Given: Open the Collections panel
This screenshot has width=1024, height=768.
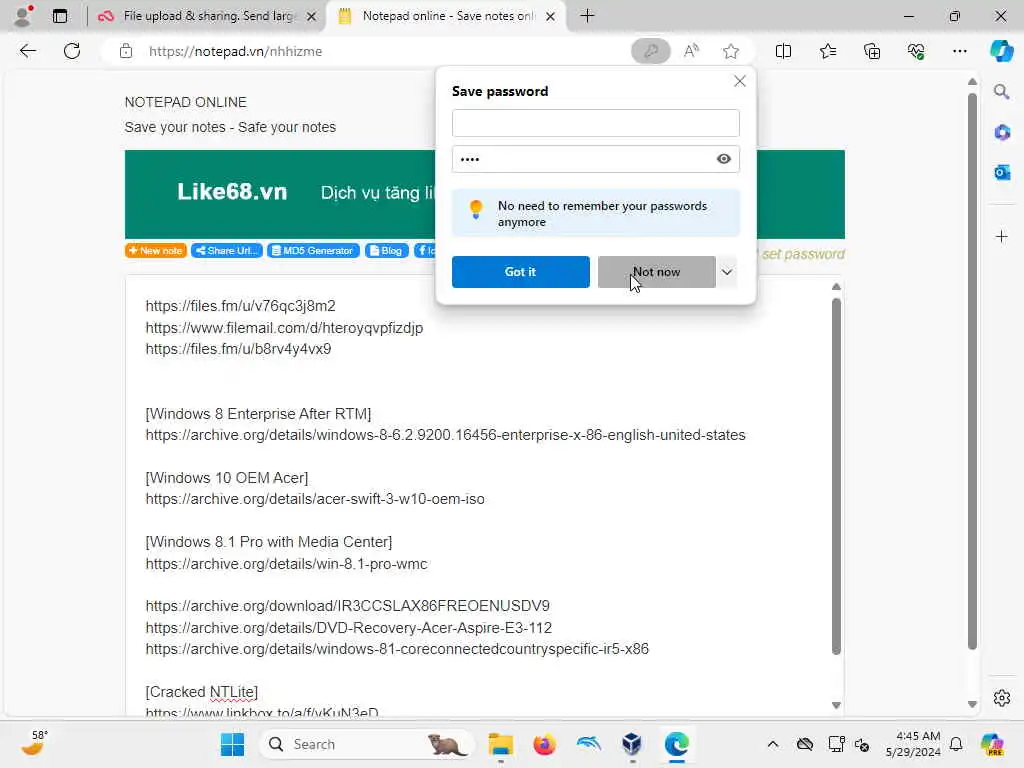Looking at the screenshot, I should [872, 51].
